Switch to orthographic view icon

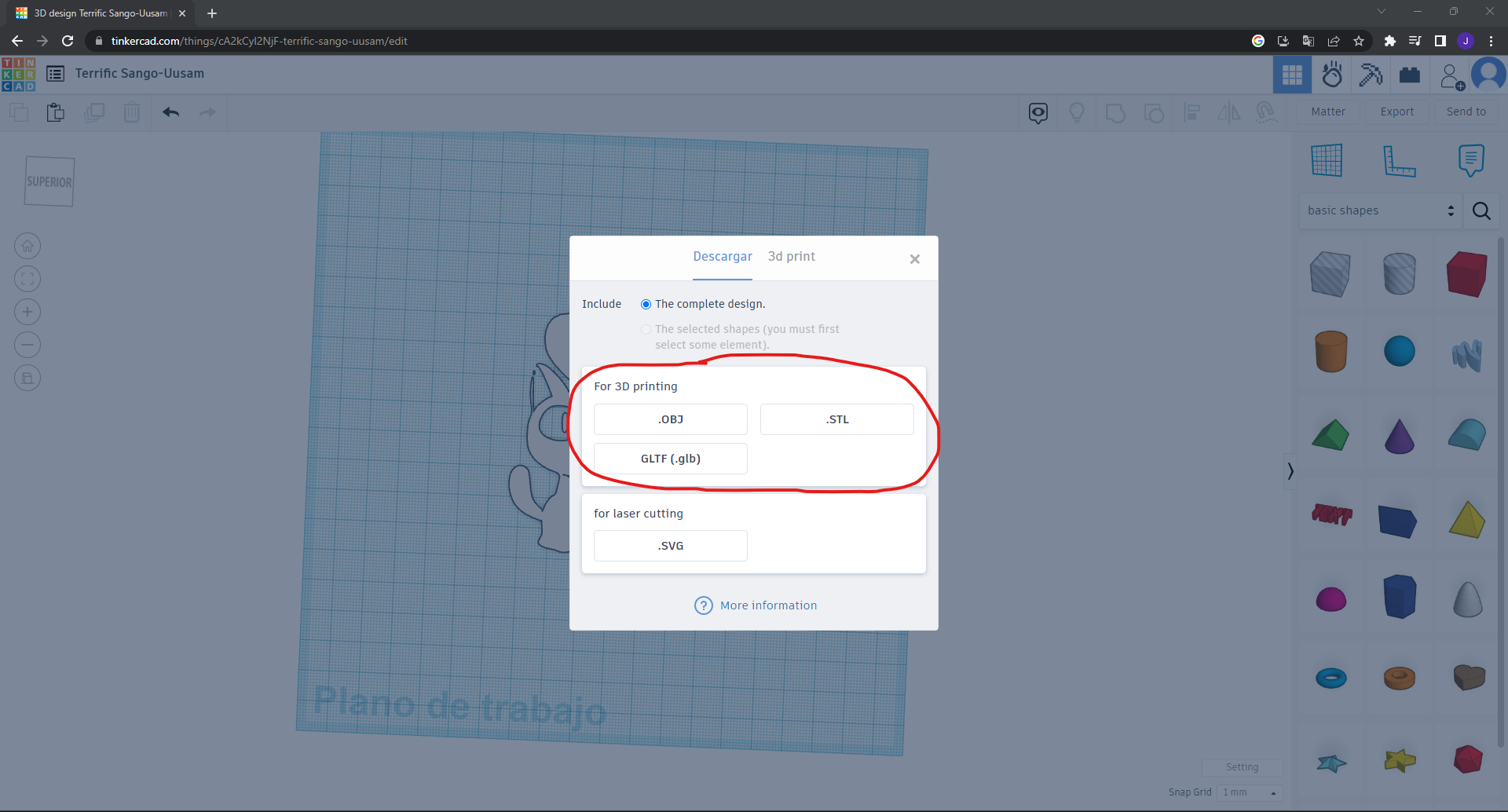pyautogui.click(x=27, y=378)
